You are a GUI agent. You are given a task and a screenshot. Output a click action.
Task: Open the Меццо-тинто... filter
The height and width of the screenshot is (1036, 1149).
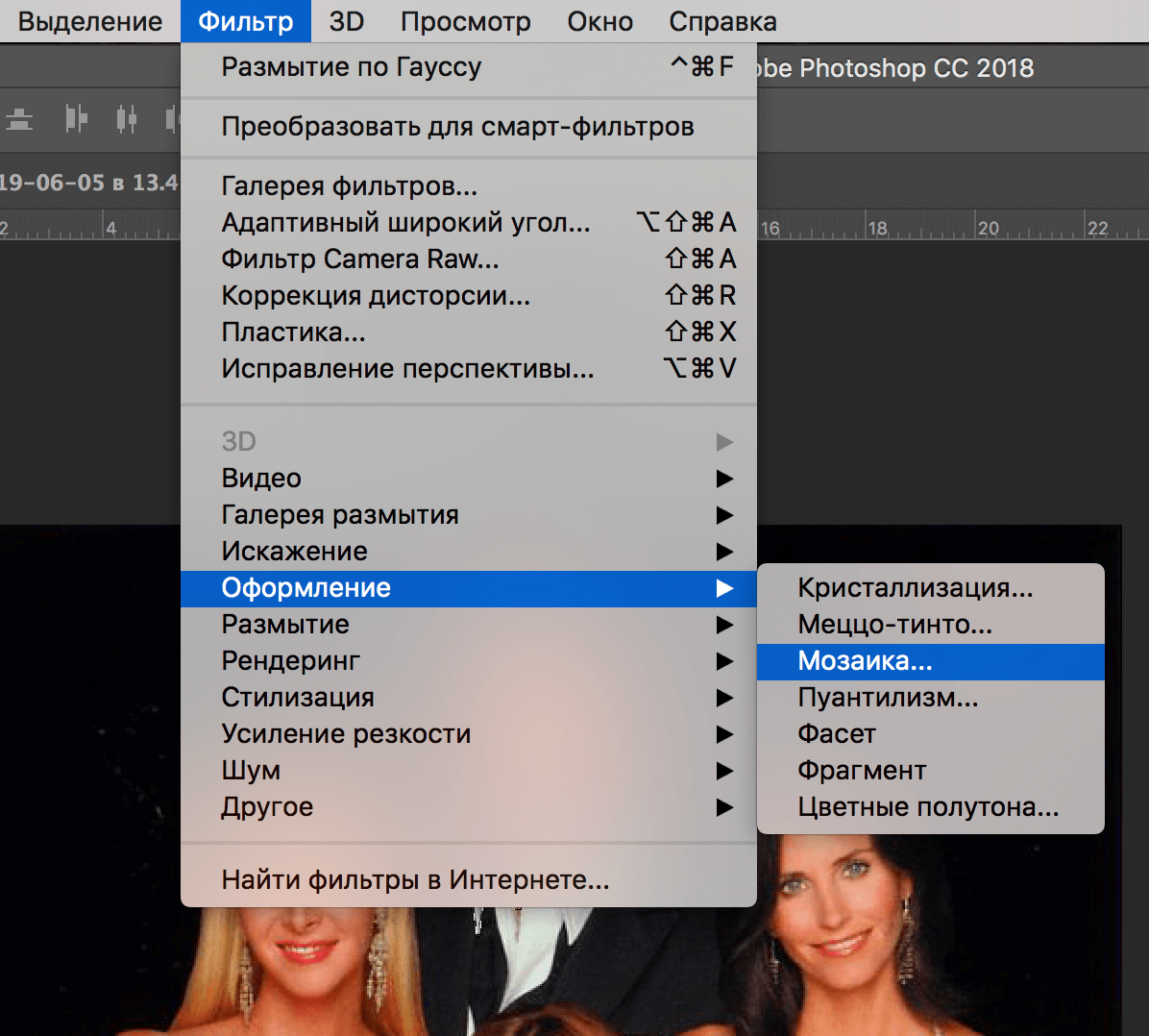(x=894, y=625)
